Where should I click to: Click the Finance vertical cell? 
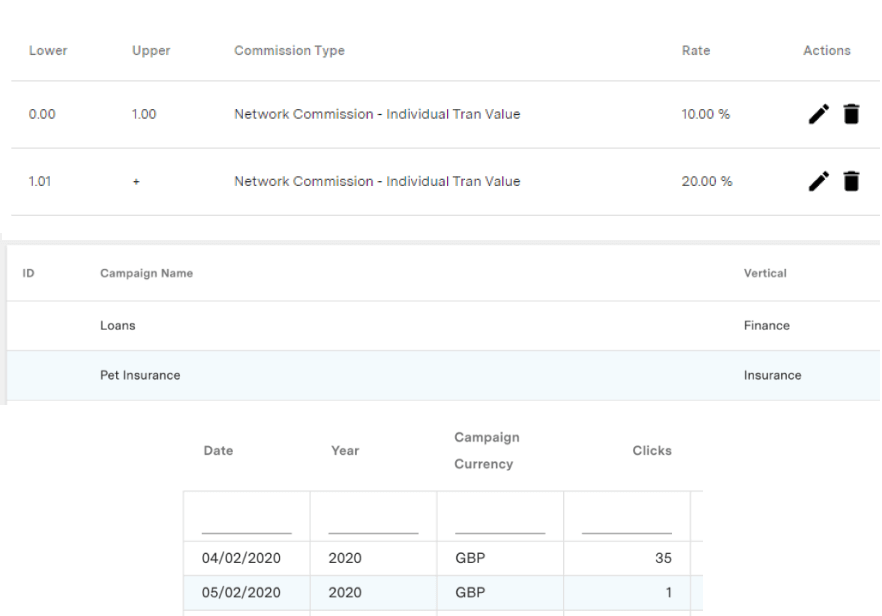pos(766,326)
